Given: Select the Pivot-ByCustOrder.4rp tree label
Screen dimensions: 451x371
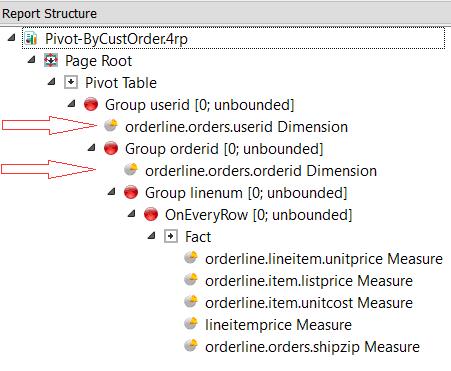Looking at the screenshot, I should (116, 39).
